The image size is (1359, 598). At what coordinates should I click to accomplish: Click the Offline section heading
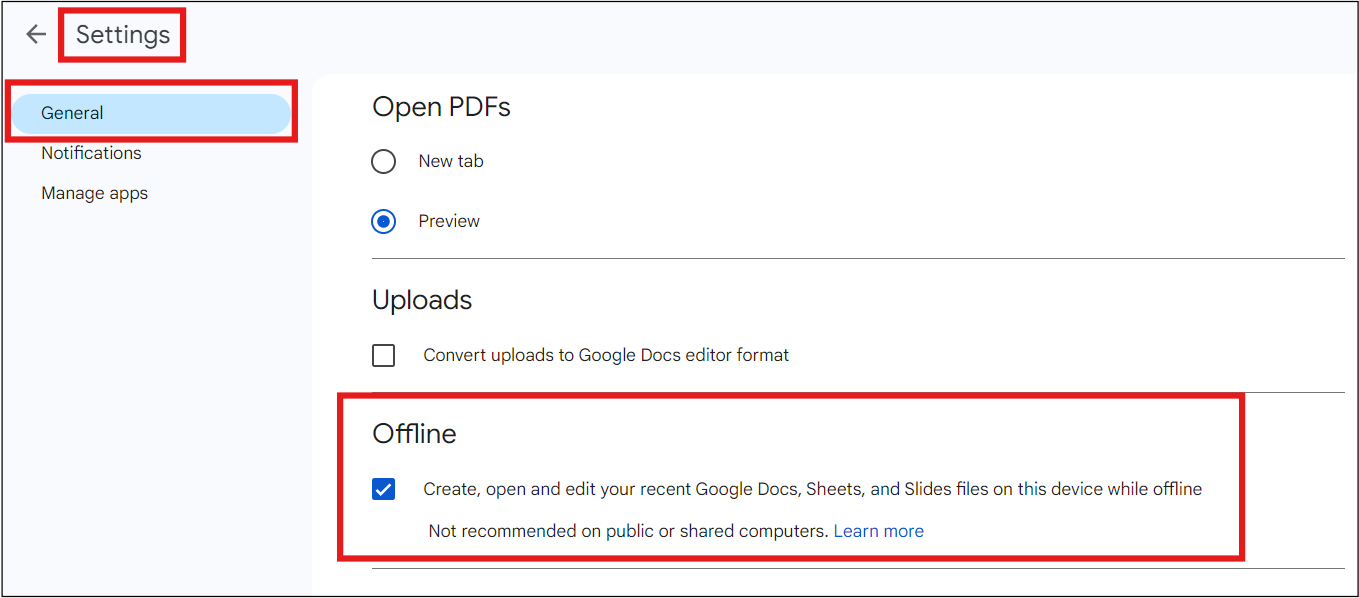414,433
